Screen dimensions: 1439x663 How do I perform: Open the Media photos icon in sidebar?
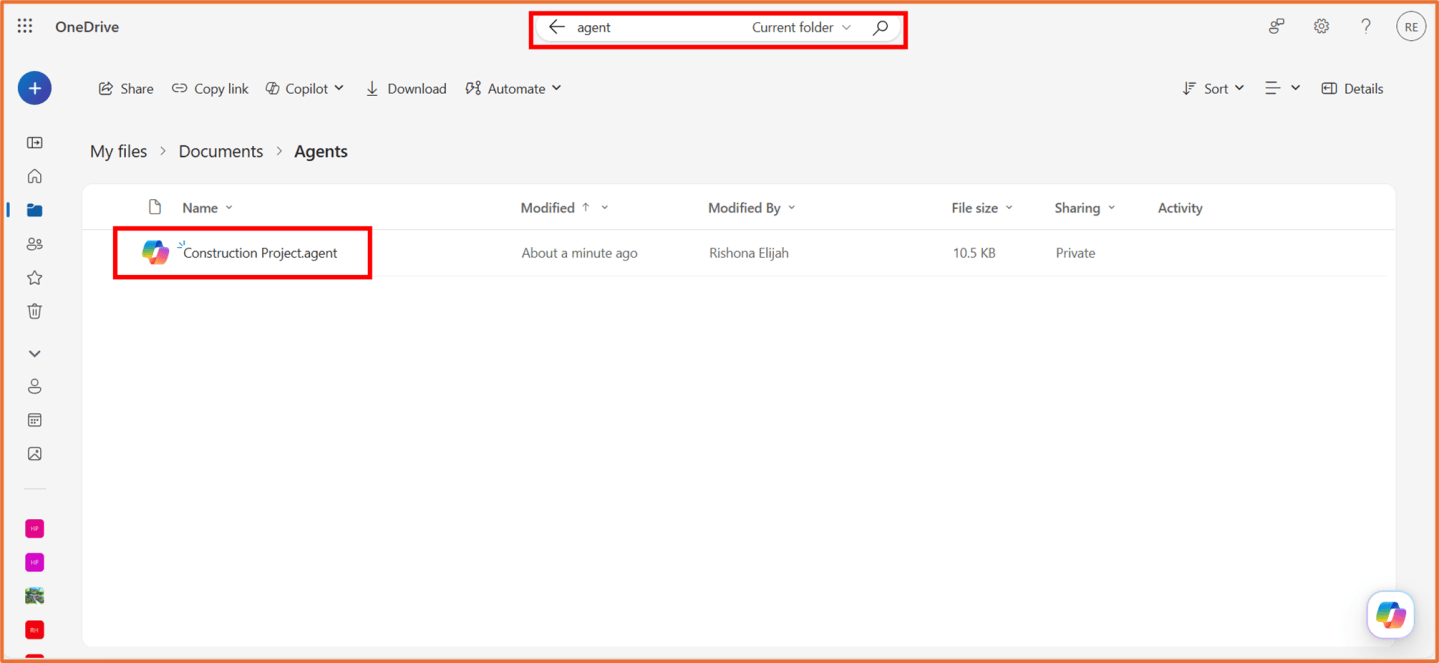35,454
